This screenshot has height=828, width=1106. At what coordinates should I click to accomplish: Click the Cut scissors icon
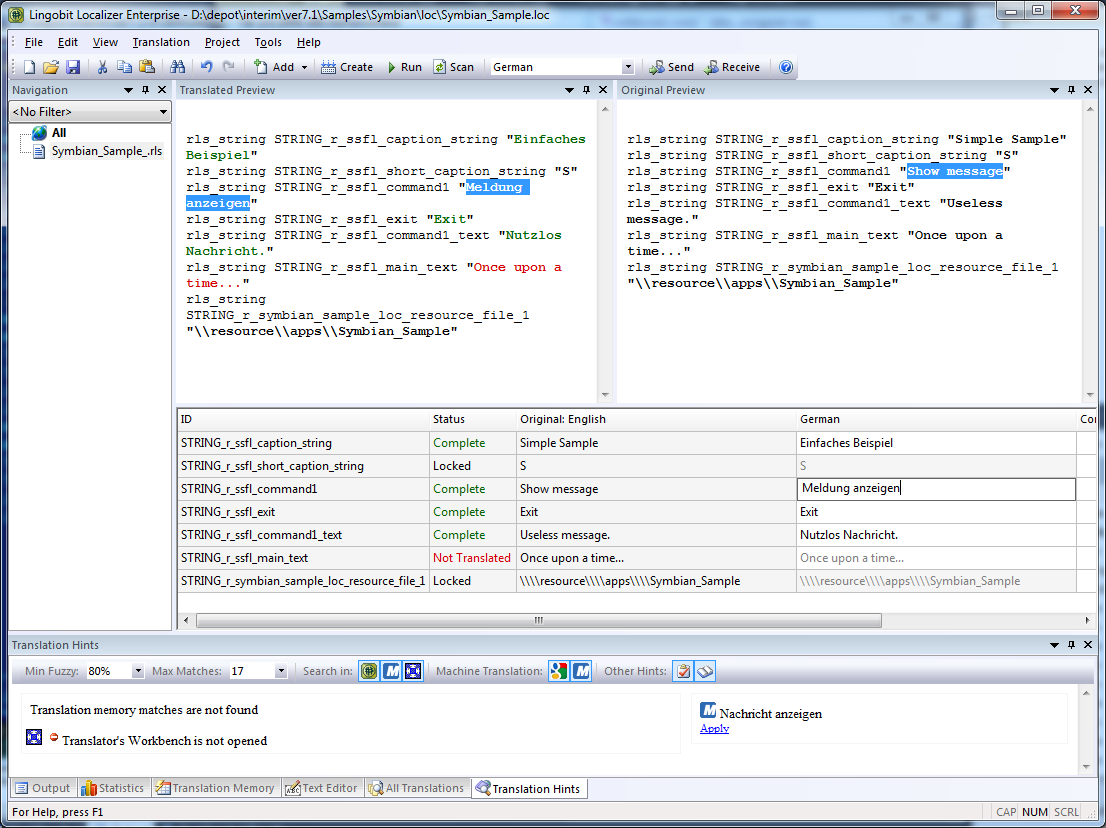tap(102, 67)
